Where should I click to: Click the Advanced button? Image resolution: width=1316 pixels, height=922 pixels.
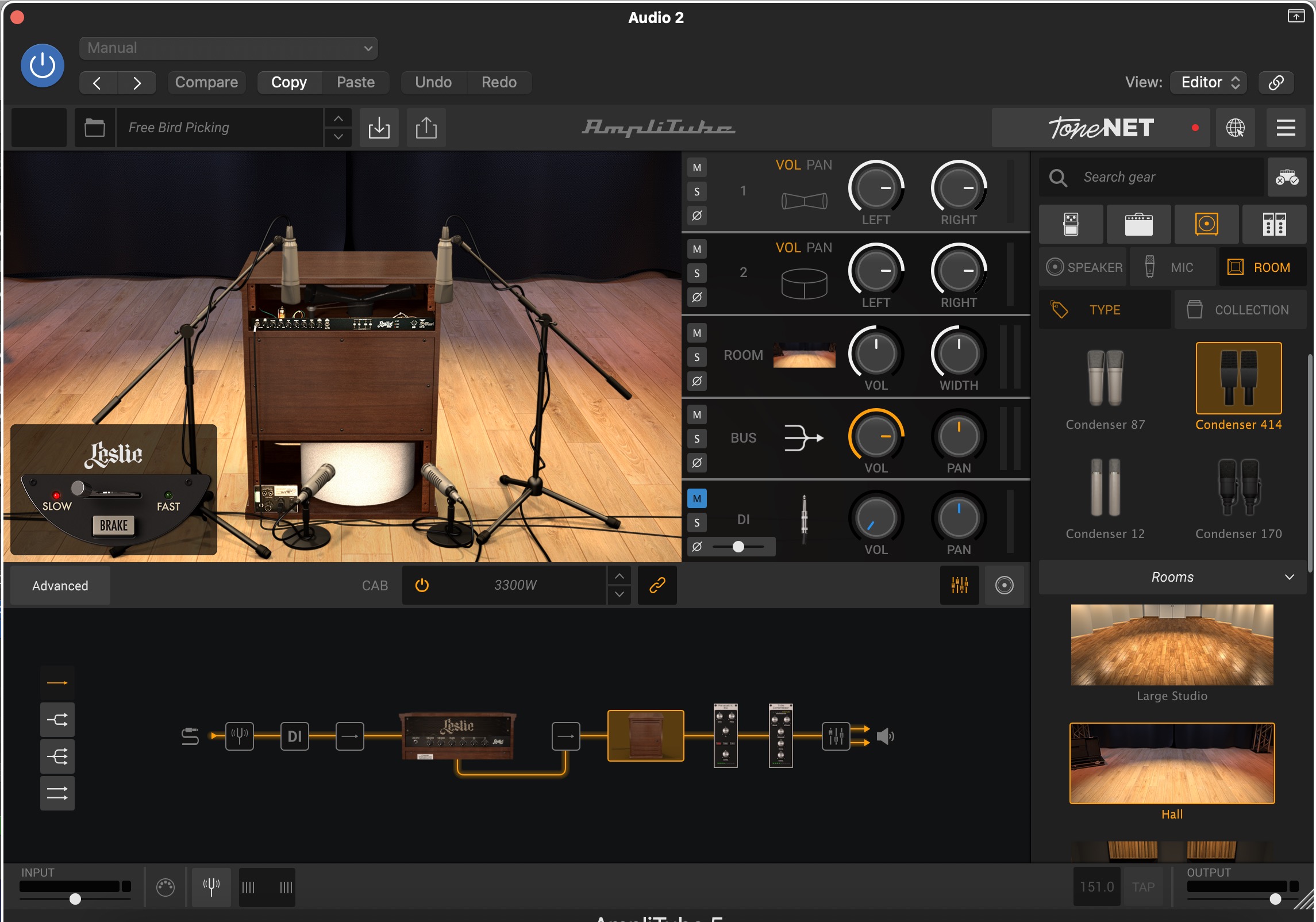tap(60, 586)
